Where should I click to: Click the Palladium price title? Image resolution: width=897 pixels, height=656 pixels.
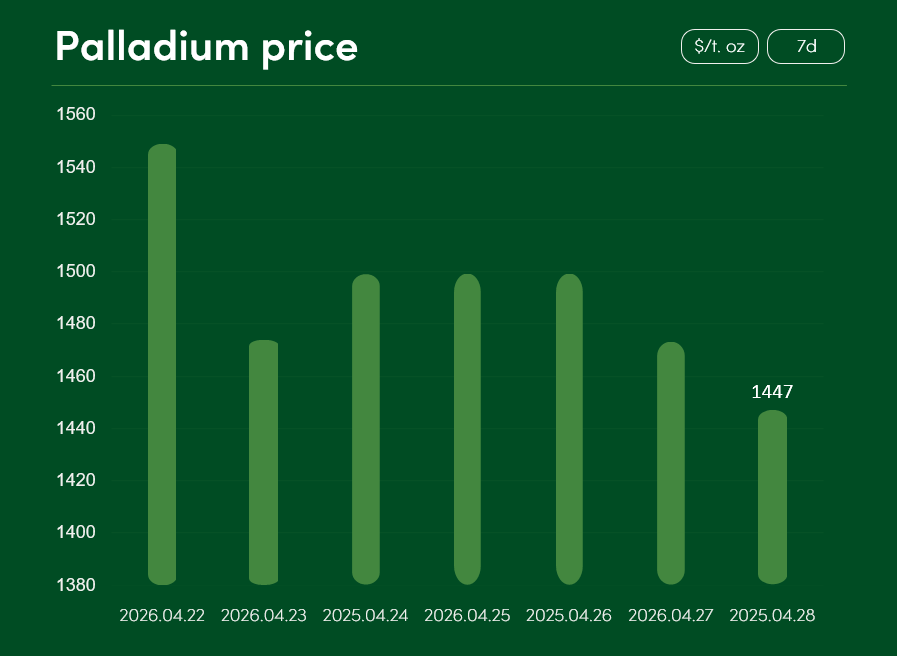pos(206,46)
